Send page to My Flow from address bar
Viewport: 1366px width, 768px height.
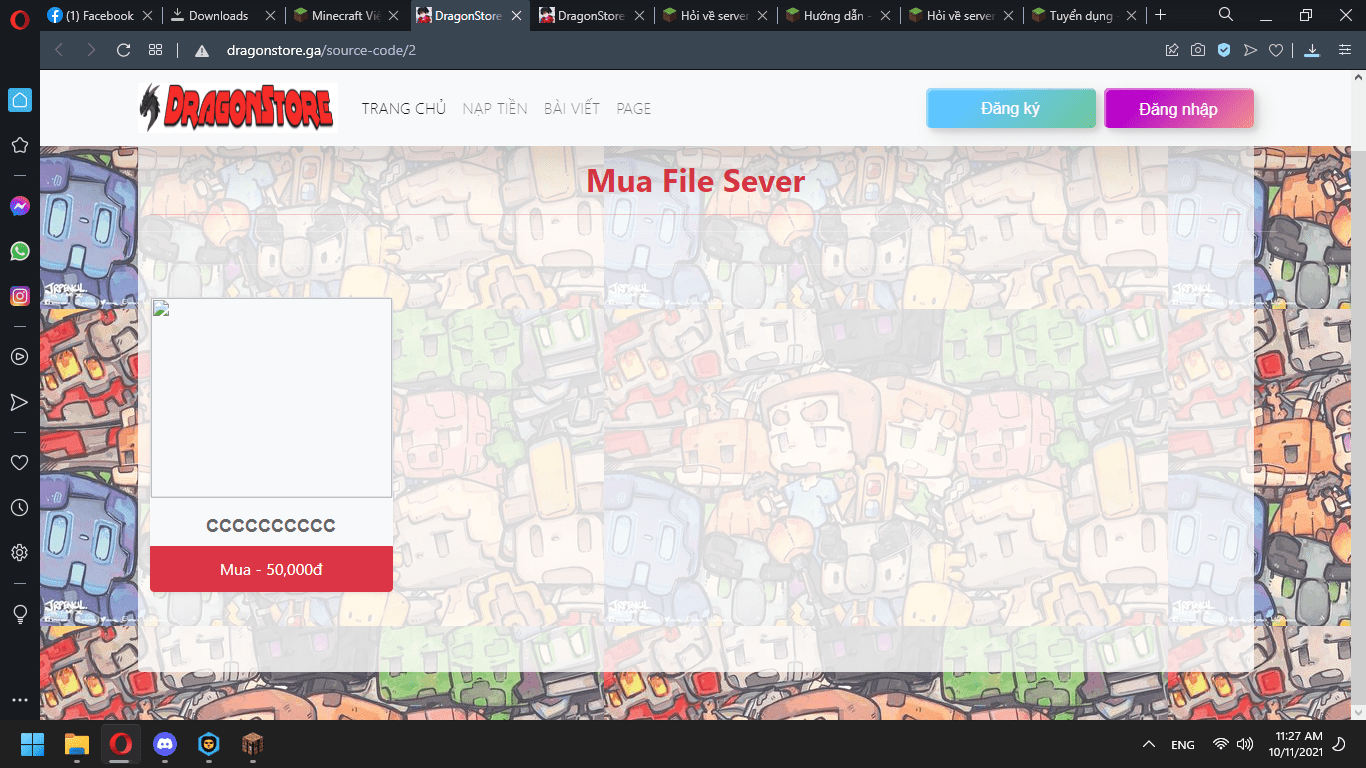pos(1250,50)
